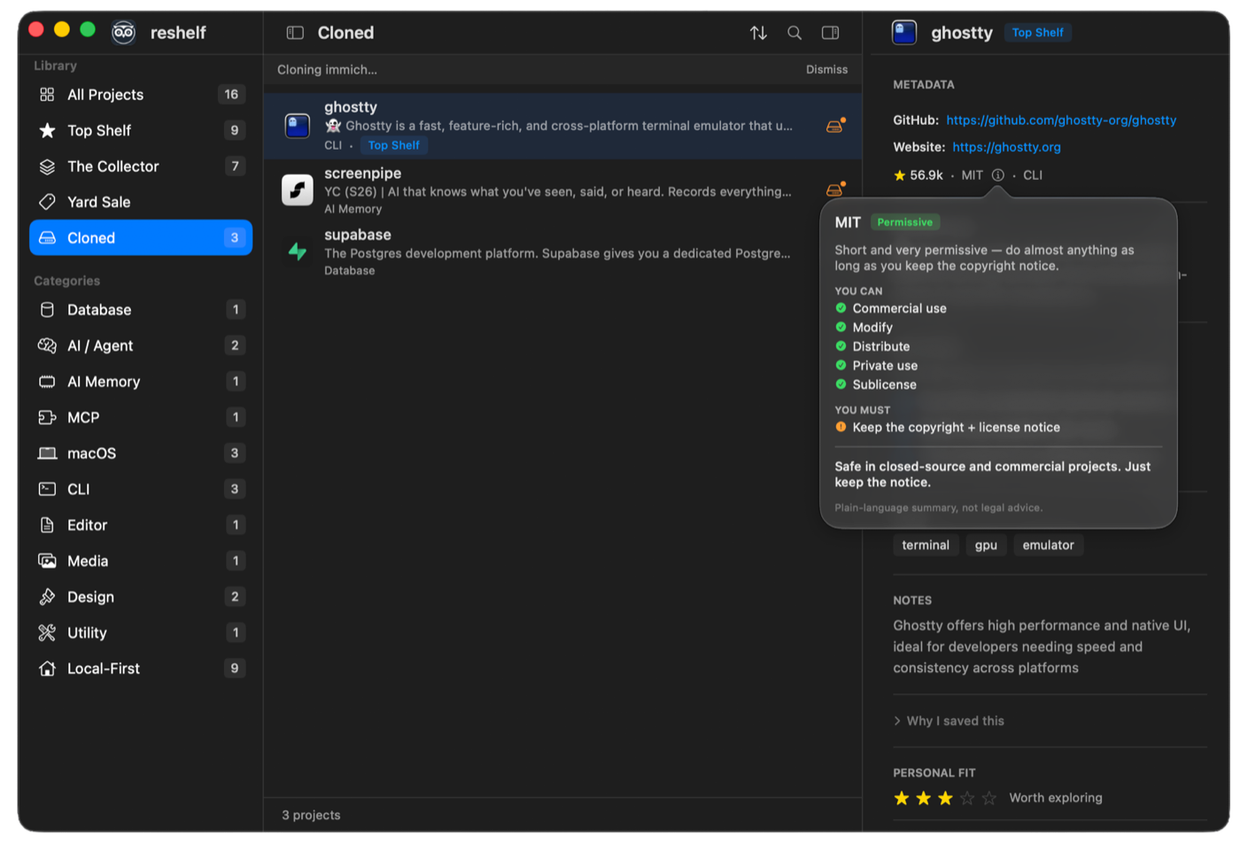Click the Top Shelf badge beside ghostty title

click(1037, 33)
